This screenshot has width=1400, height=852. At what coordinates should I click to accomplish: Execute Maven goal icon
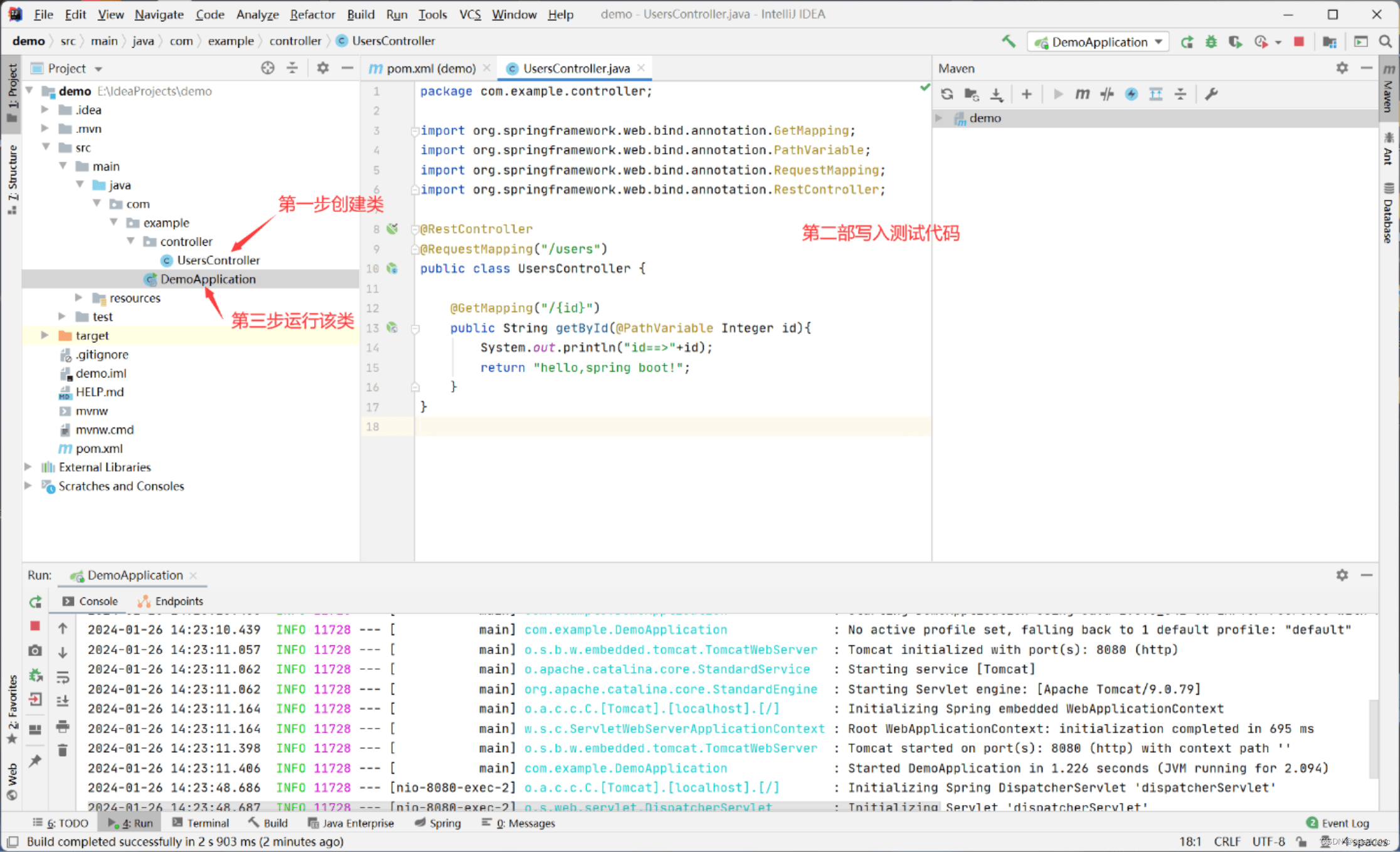pos(1082,94)
